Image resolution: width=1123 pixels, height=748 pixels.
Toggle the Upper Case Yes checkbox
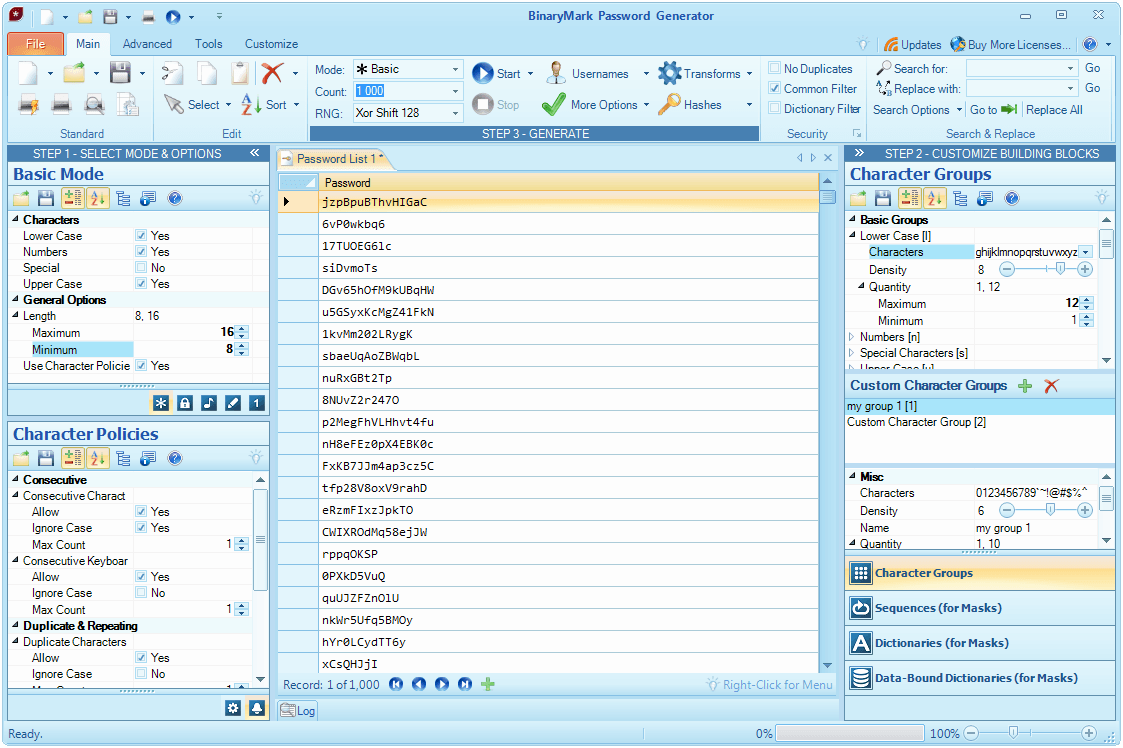coord(141,284)
